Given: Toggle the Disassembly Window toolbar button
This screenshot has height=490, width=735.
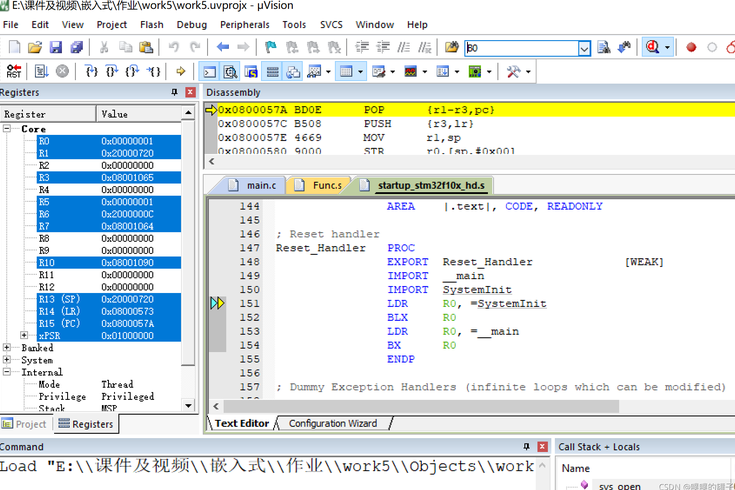Looking at the screenshot, I should click(x=230, y=72).
